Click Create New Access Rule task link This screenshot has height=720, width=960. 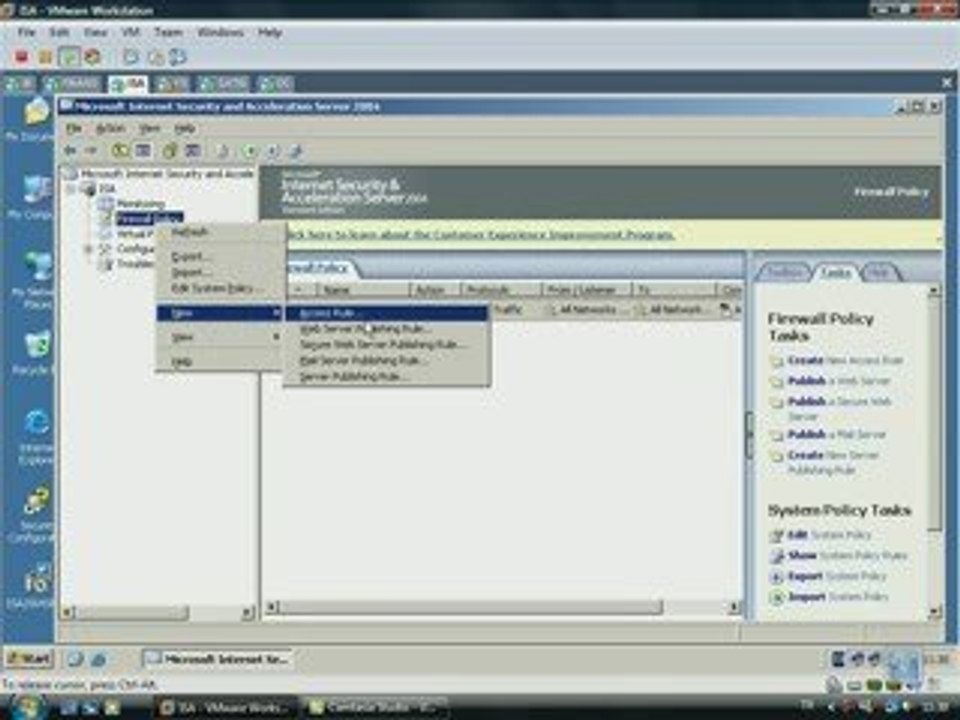pos(845,361)
